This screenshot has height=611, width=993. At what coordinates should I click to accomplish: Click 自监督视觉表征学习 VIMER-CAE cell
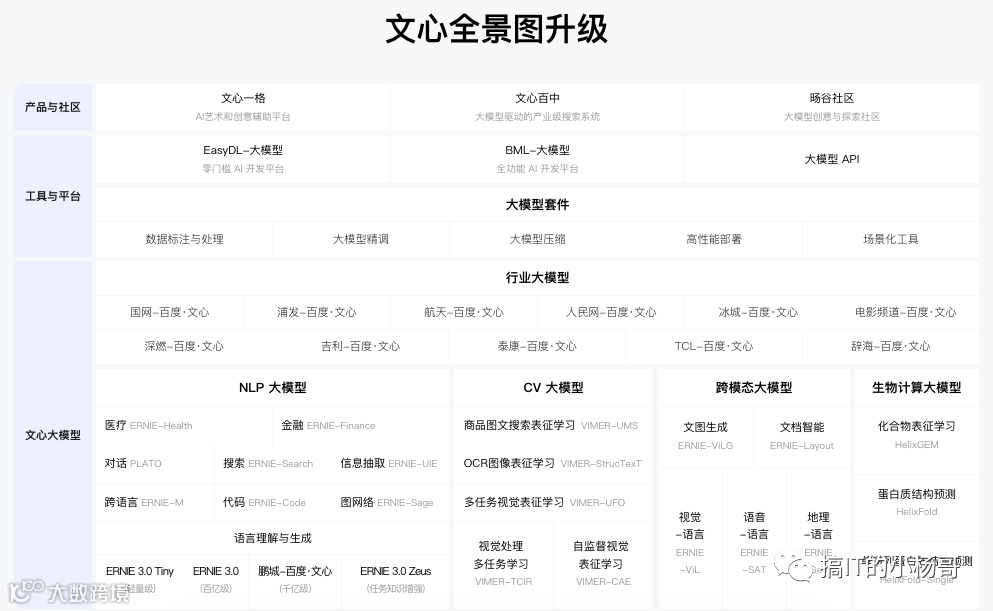(x=603, y=564)
